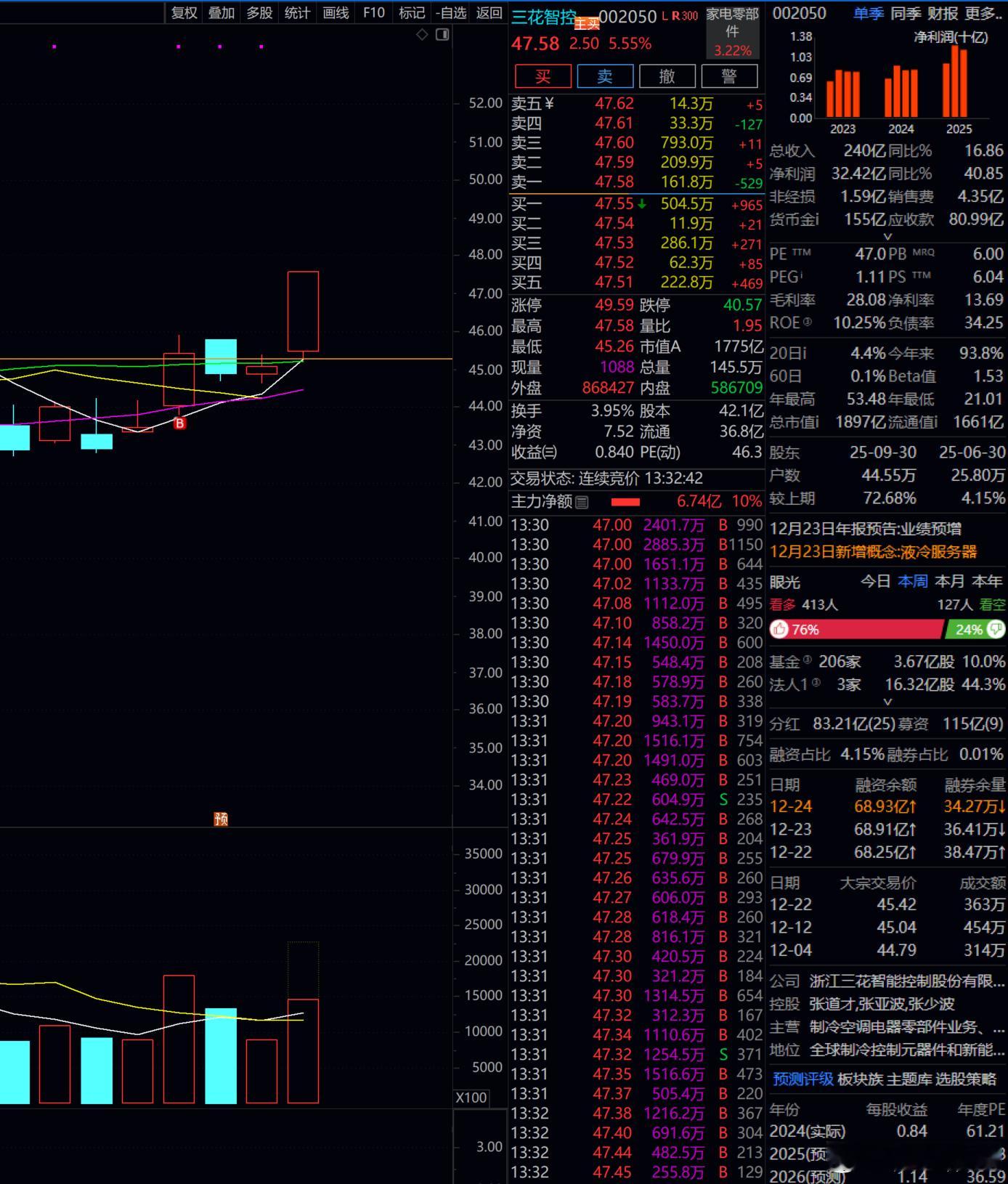Screen dimensions: 1008x1184
Task: Click the diamond marker icon above the chart
Action: [422, 35]
